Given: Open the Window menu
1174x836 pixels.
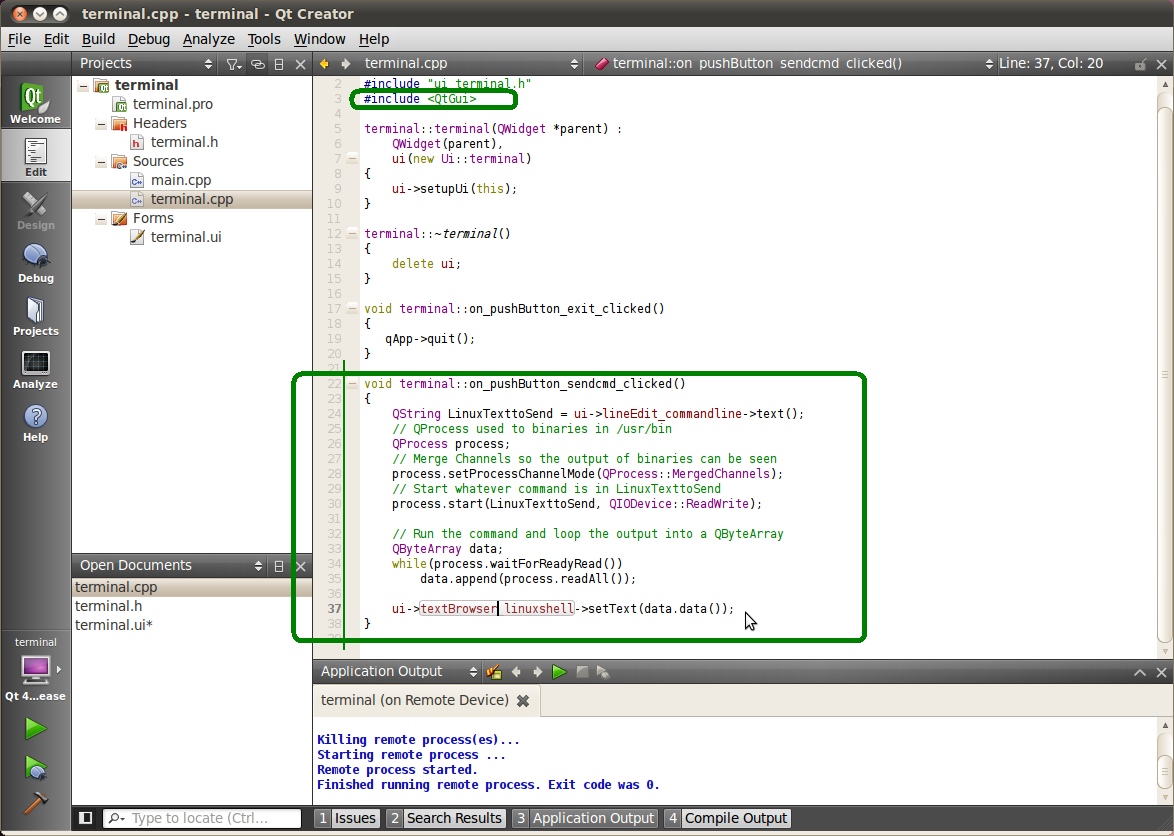Looking at the screenshot, I should point(320,39).
